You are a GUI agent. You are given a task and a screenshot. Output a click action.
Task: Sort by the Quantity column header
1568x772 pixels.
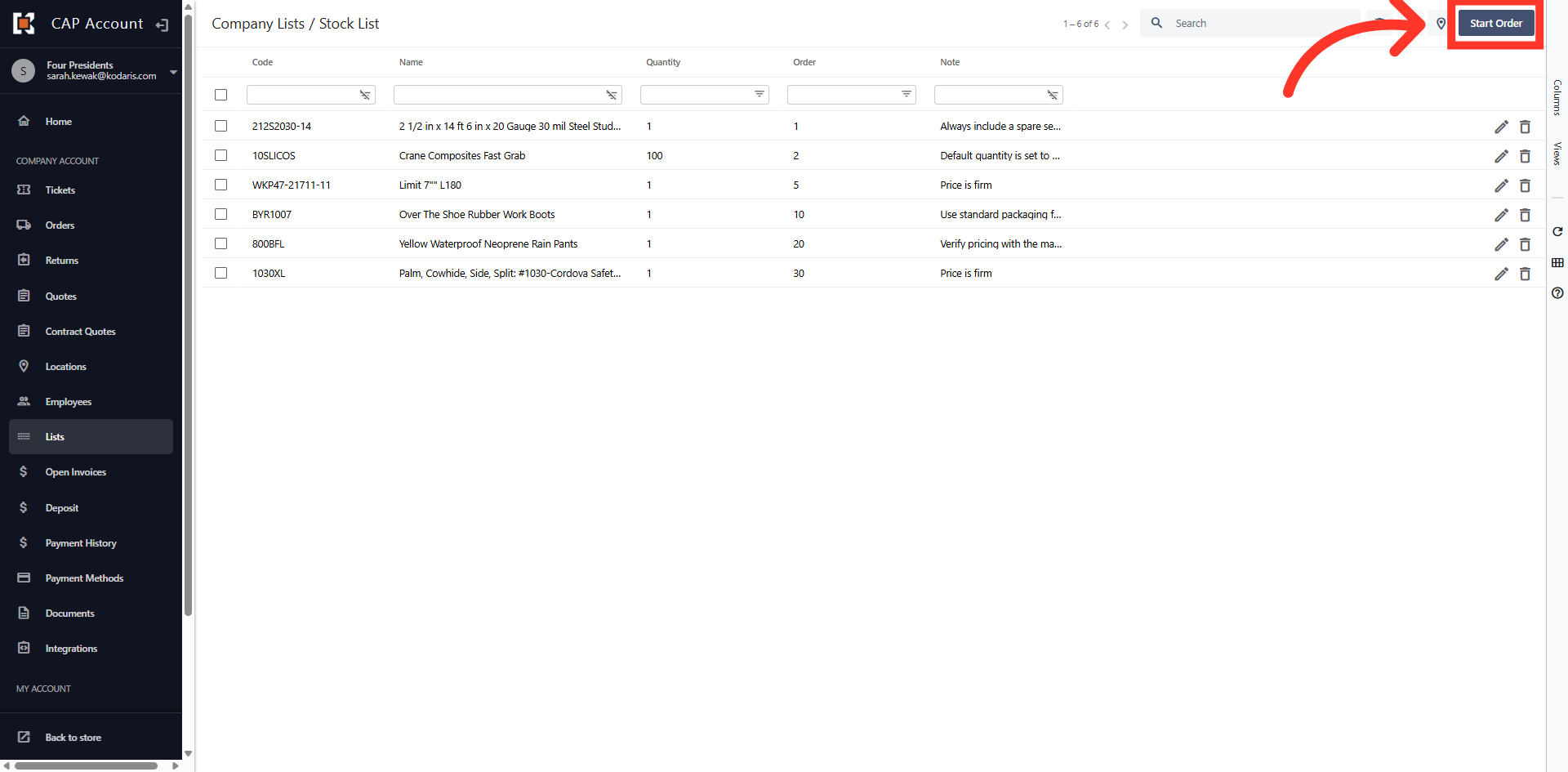[x=663, y=62]
